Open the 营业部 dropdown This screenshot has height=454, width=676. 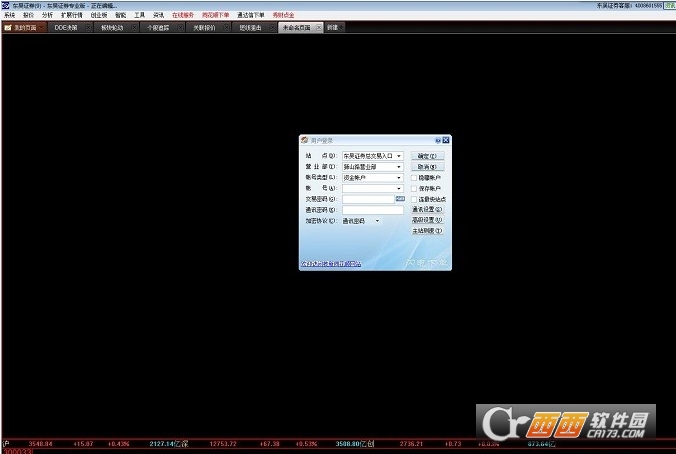(399, 167)
